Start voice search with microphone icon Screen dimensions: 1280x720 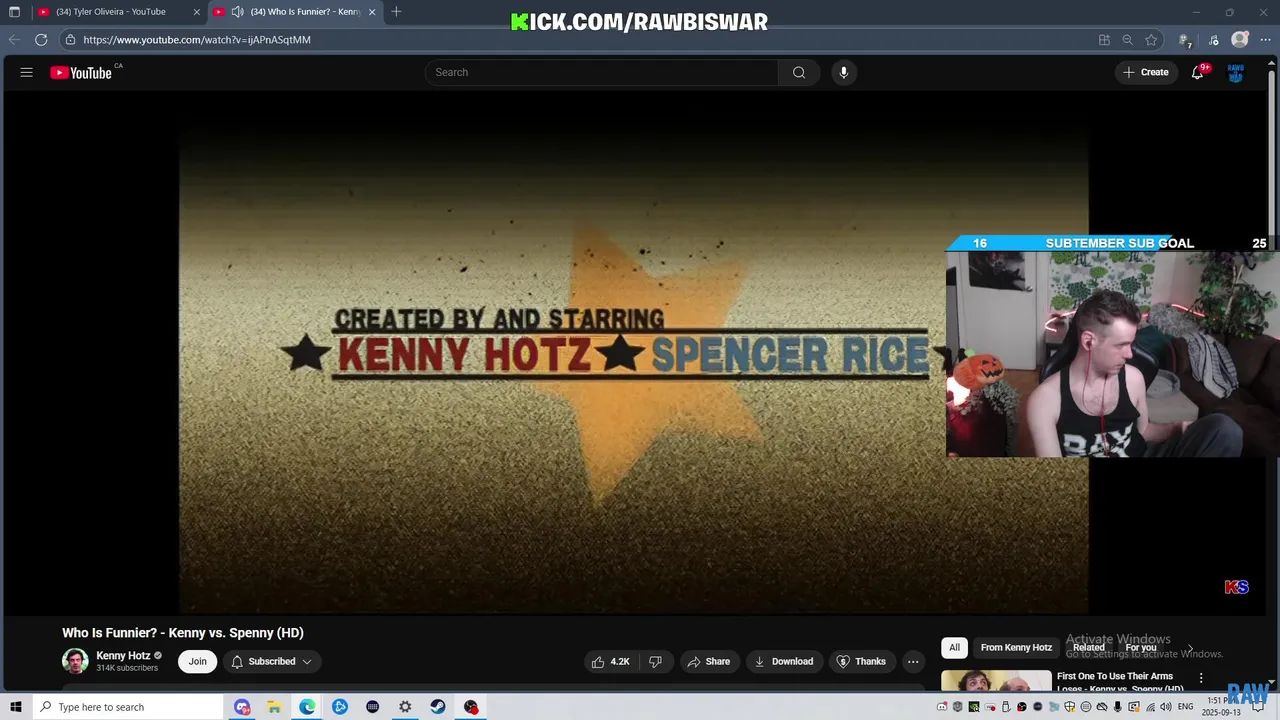[844, 72]
